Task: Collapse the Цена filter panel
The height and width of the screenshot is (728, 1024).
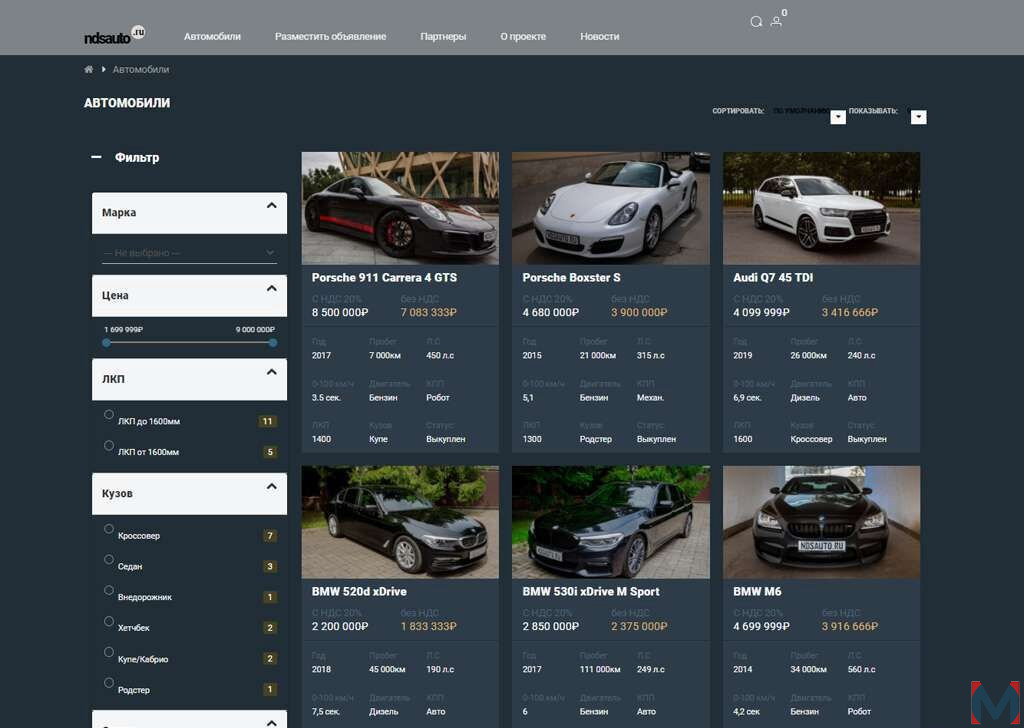Action: 272,289
